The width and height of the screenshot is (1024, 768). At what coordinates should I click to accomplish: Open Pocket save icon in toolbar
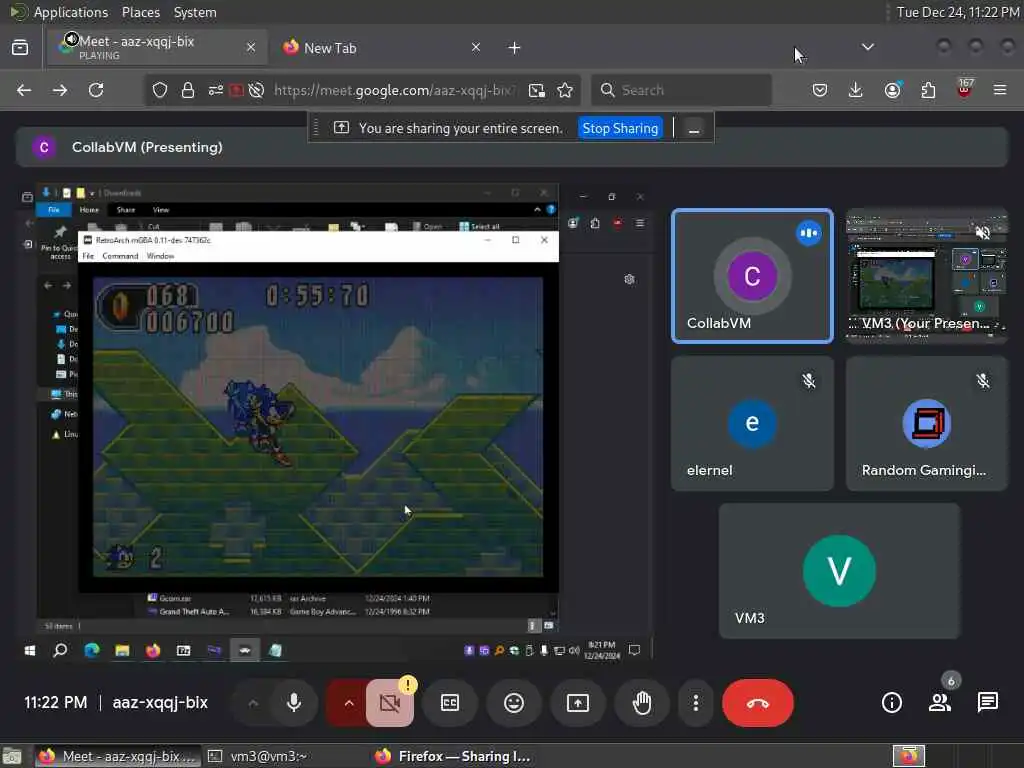(x=820, y=90)
